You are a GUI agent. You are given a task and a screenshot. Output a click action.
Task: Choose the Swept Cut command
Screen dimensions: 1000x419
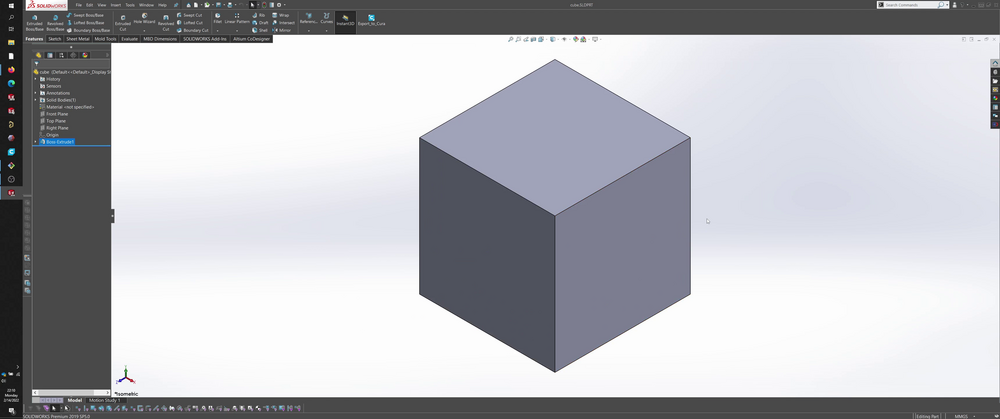click(x=189, y=15)
